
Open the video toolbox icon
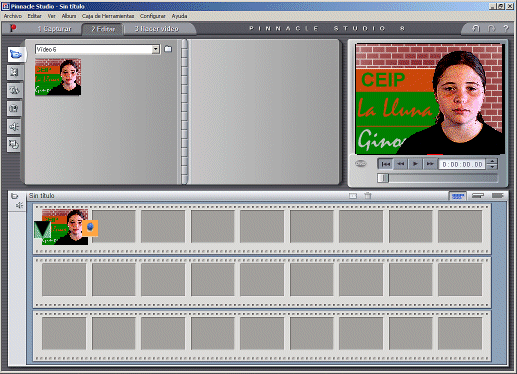(14, 196)
